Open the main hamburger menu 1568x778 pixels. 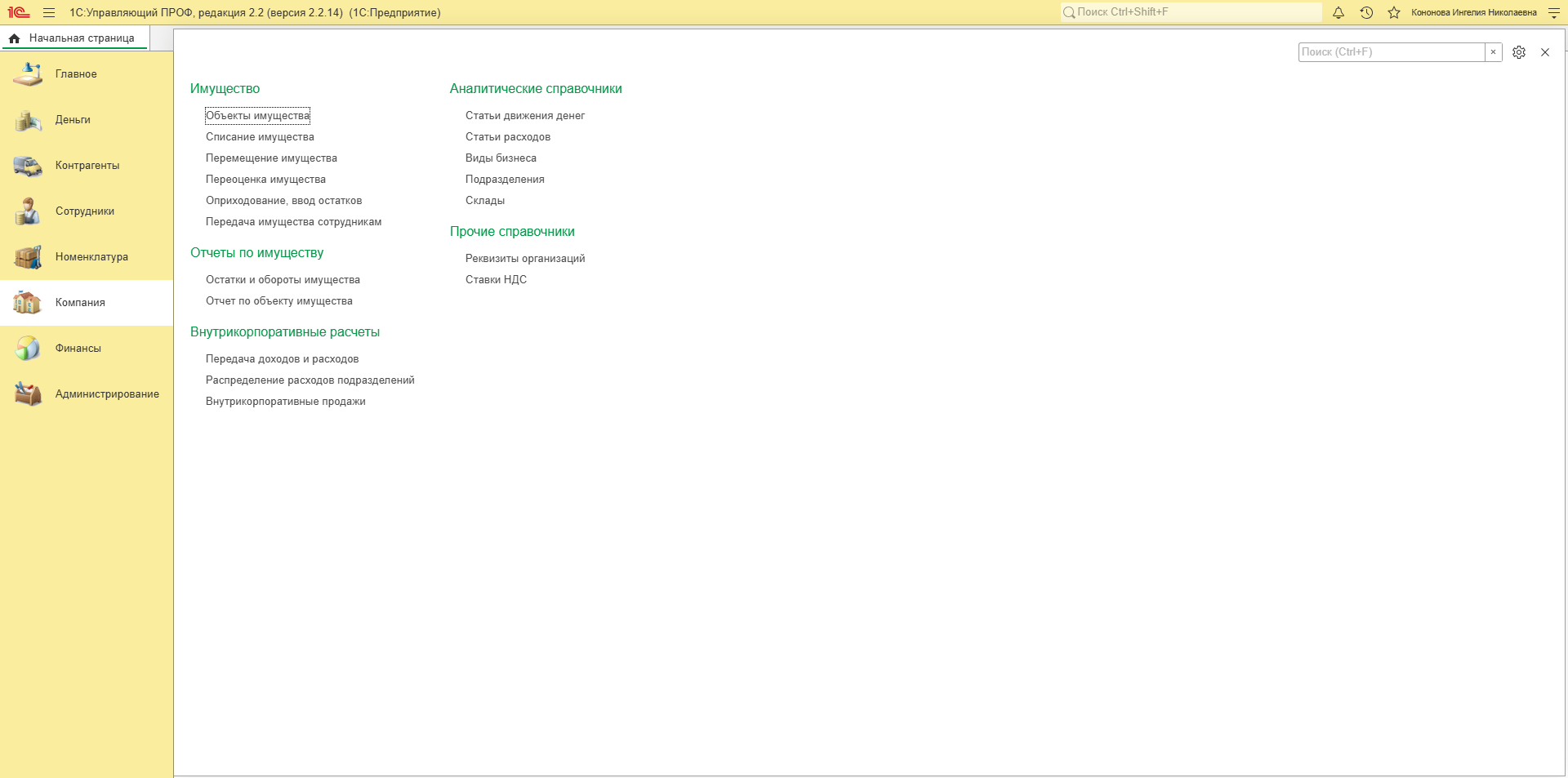click(x=49, y=12)
